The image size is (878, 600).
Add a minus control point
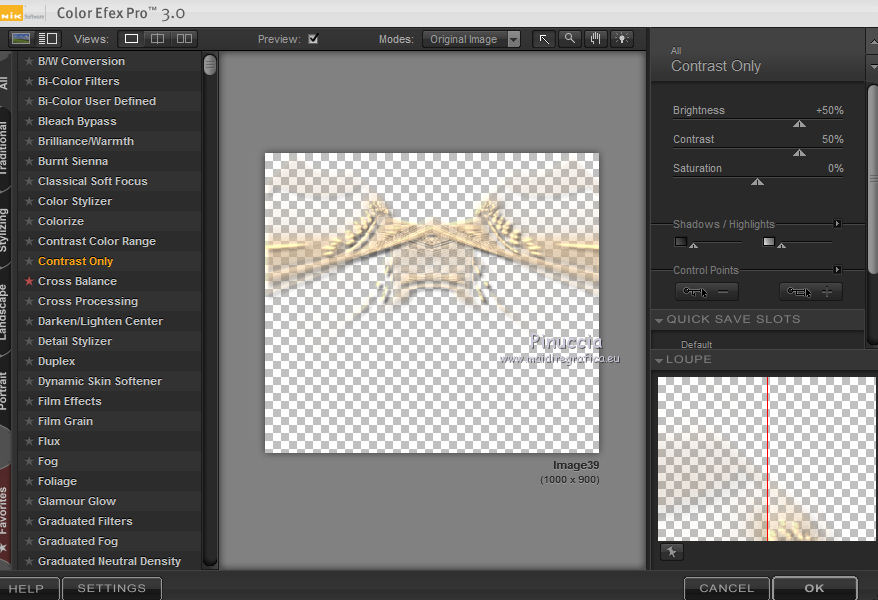pyautogui.click(x=707, y=292)
